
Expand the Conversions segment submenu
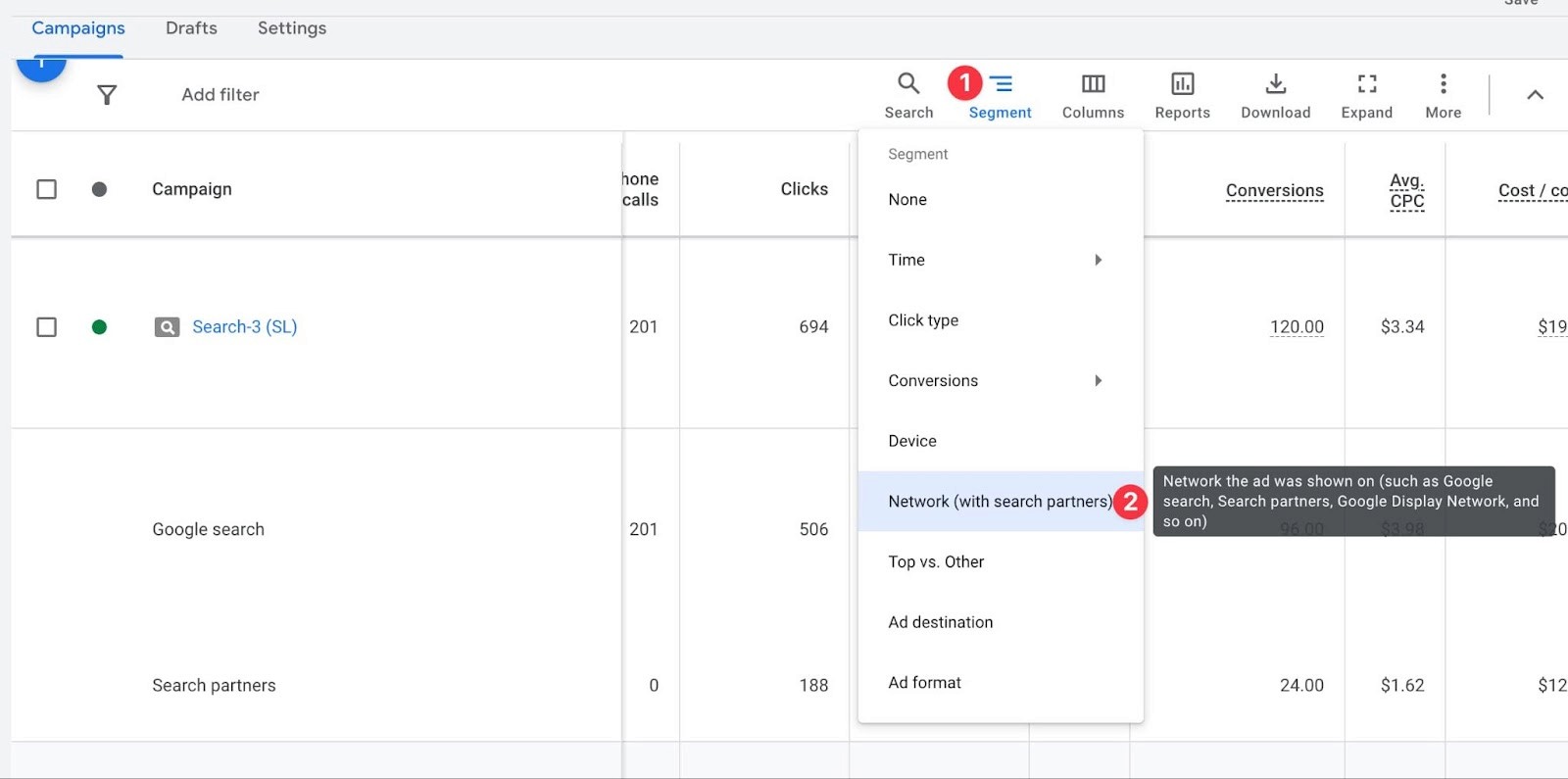point(1001,380)
